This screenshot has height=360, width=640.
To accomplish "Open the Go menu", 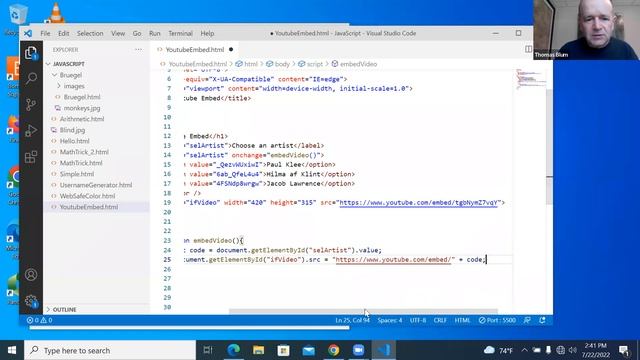I will (x=137, y=33).
